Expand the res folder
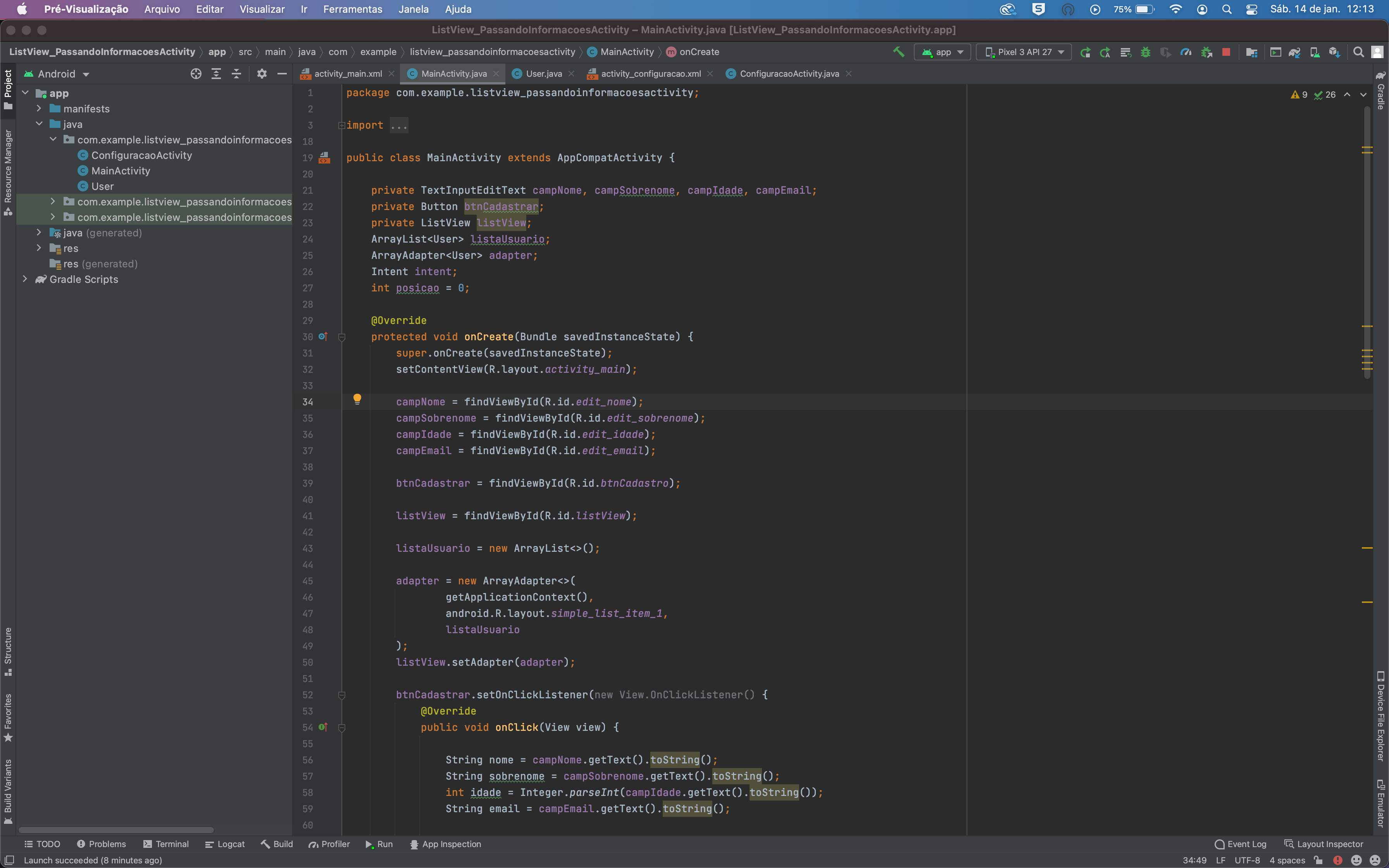 [x=39, y=248]
